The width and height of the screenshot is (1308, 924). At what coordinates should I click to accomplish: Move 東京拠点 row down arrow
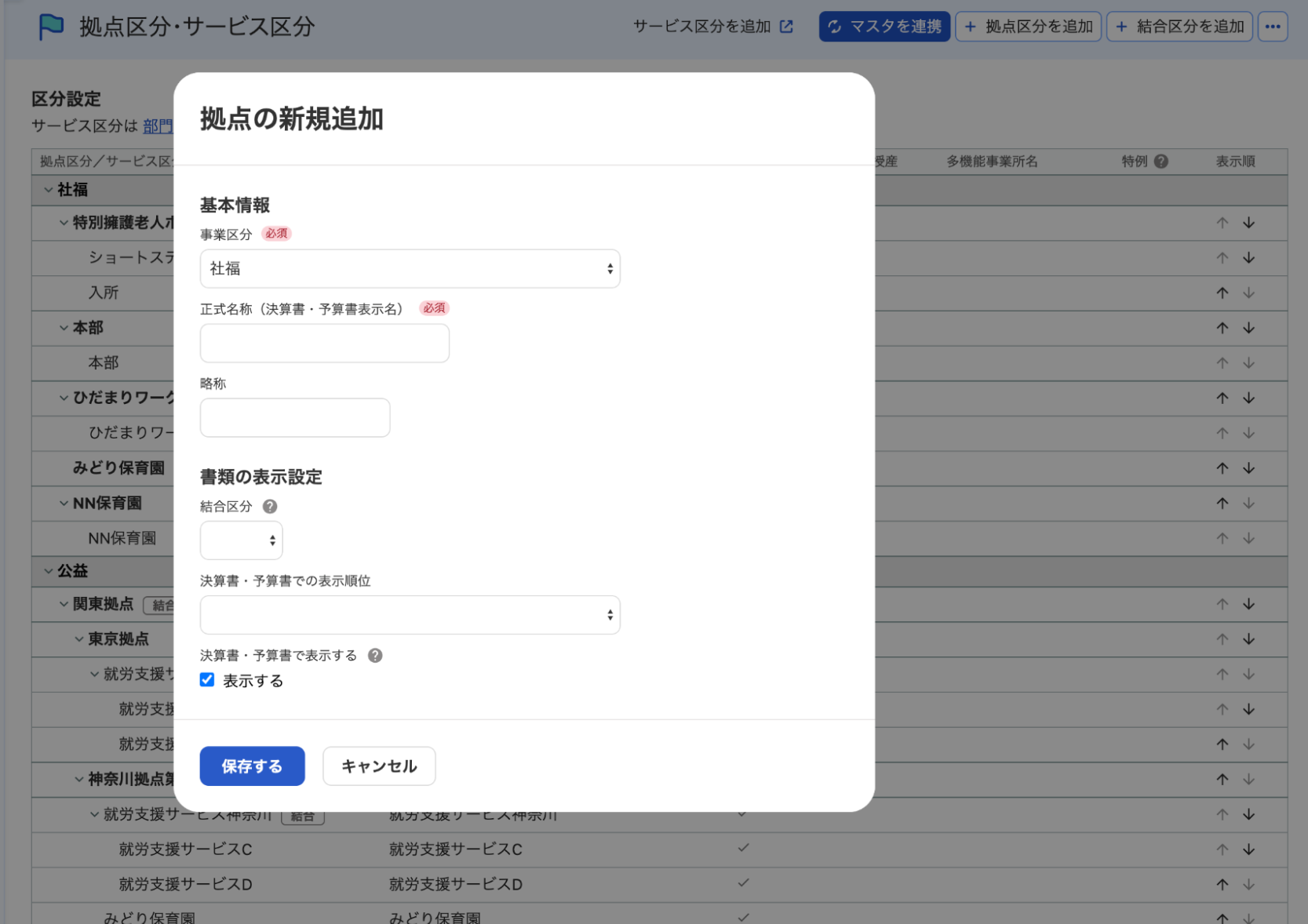pyautogui.click(x=1249, y=639)
